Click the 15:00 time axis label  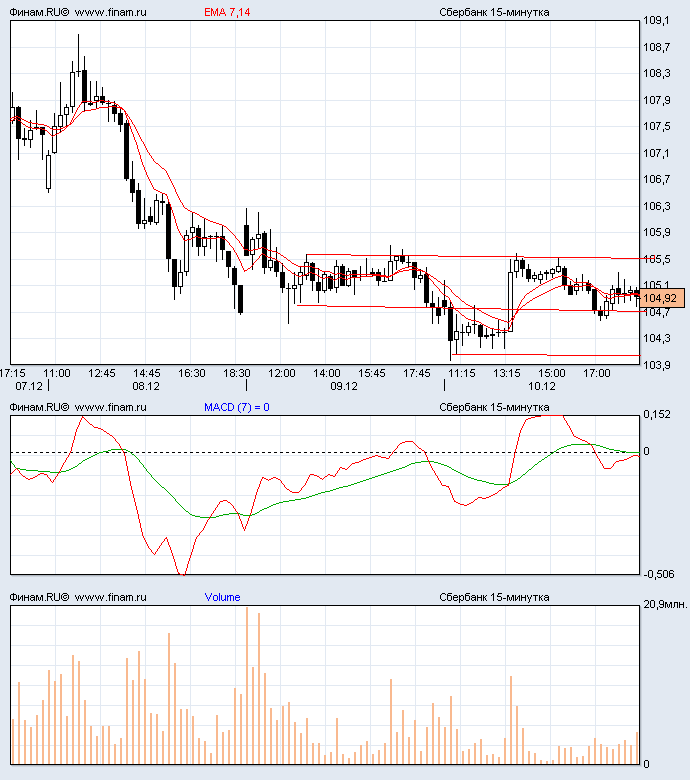(552, 373)
